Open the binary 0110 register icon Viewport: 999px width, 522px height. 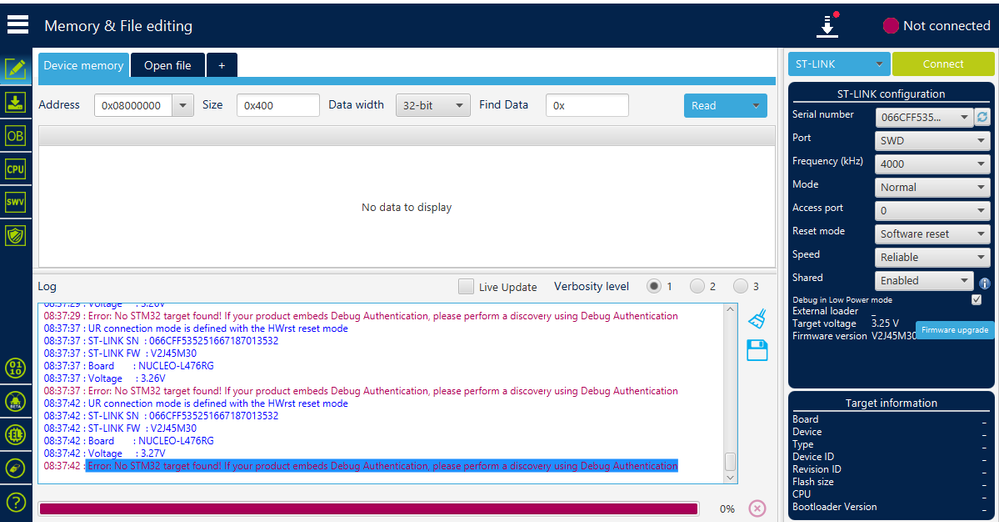15,368
